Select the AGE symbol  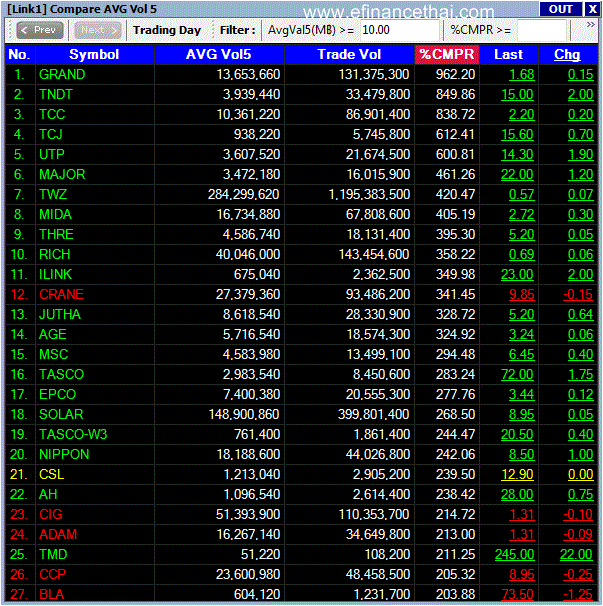click(53, 335)
